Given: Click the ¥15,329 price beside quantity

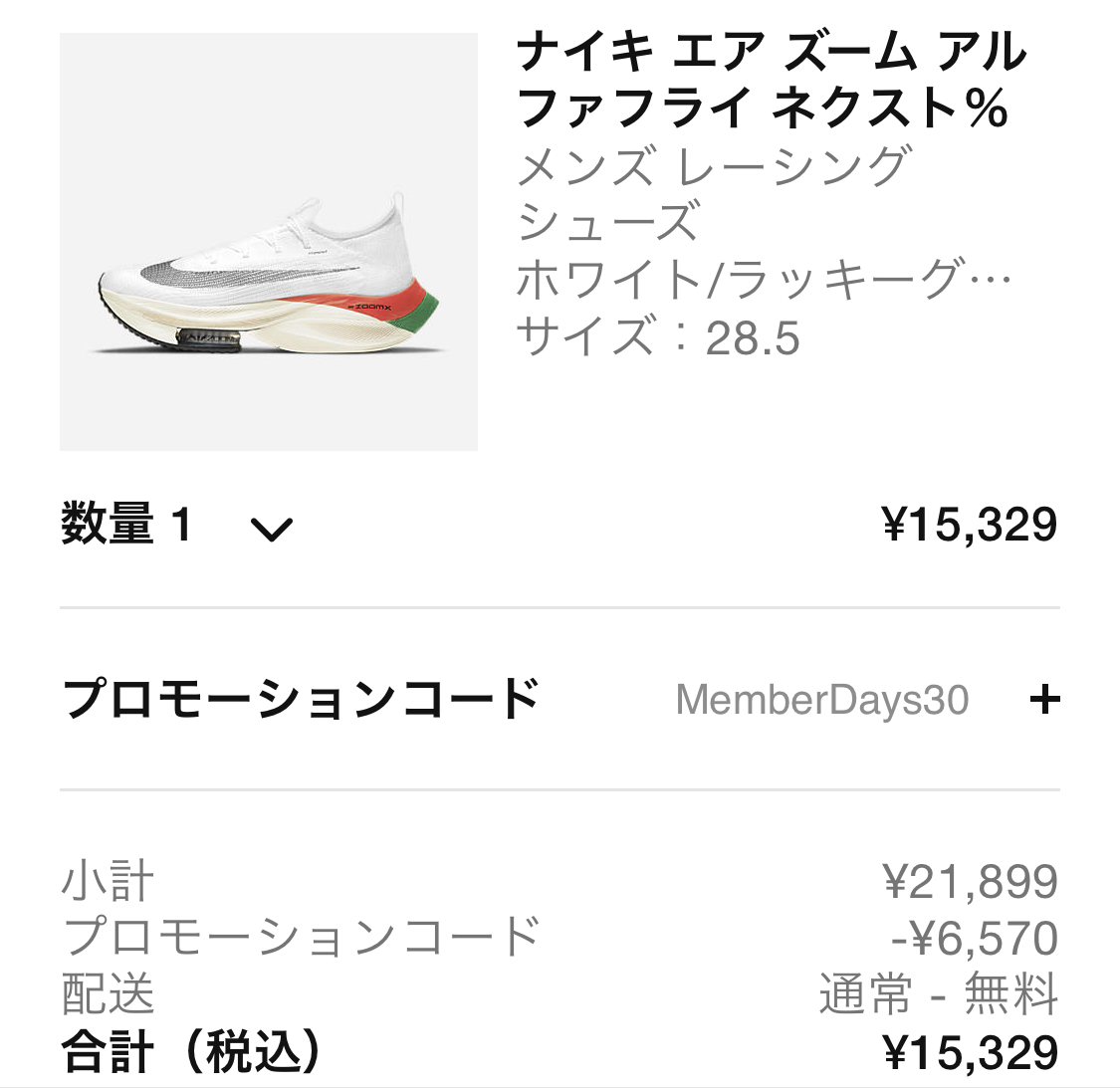Looking at the screenshot, I should pos(970,525).
